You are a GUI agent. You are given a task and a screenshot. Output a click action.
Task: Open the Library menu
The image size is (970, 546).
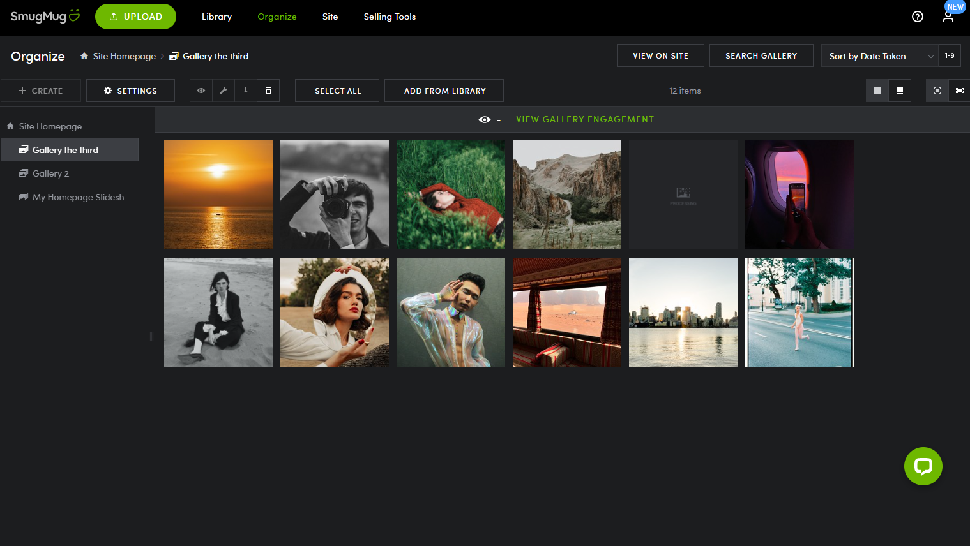coord(217,17)
